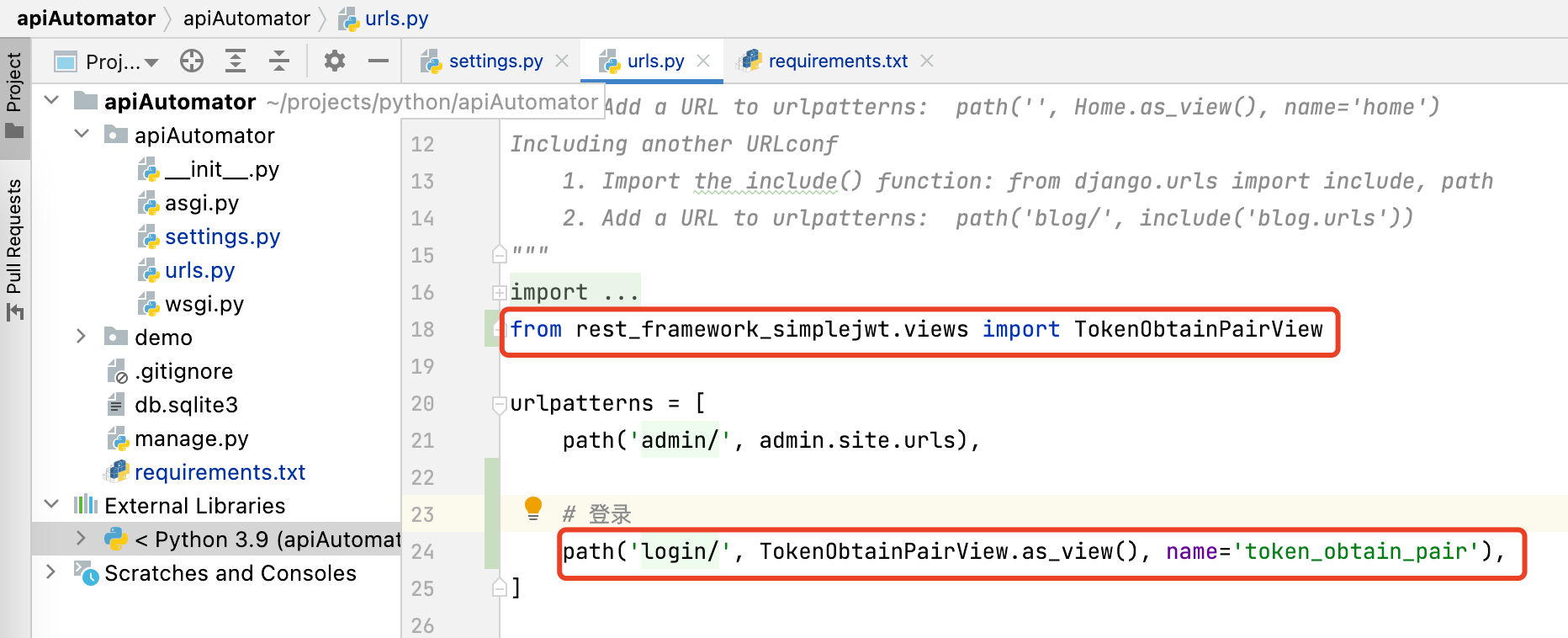
Task: Click the "# 登录" comment
Action: click(x=596, y=514)
